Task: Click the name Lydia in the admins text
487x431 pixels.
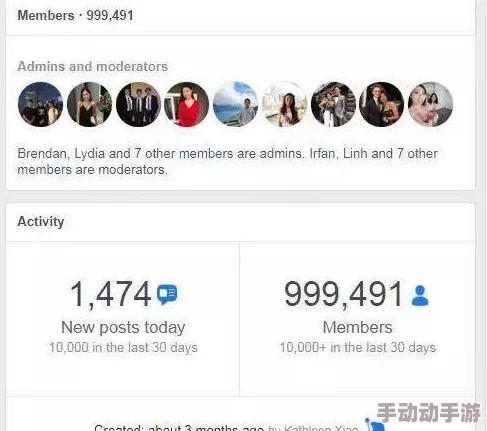Action: click(x=90, y=154)
